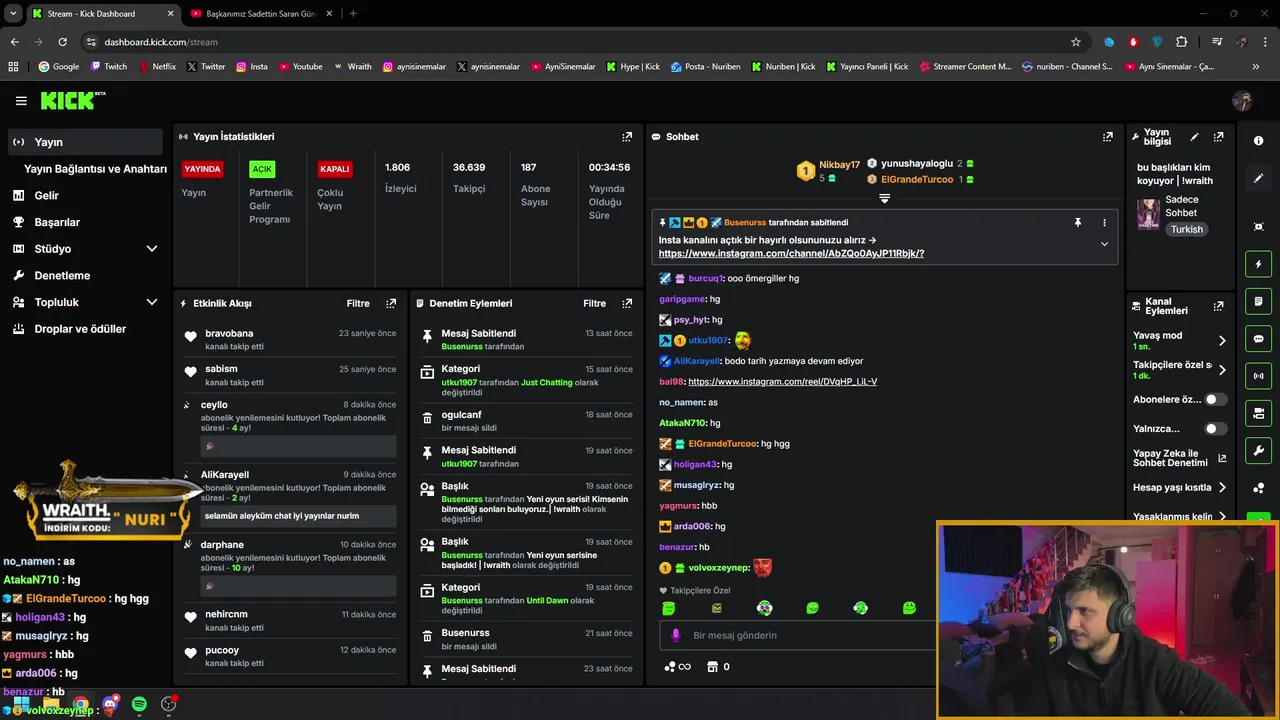Screen dimensions: 1280x720
Task: Open the hamburger menu beside Kick logo
Action: [21, 101]
